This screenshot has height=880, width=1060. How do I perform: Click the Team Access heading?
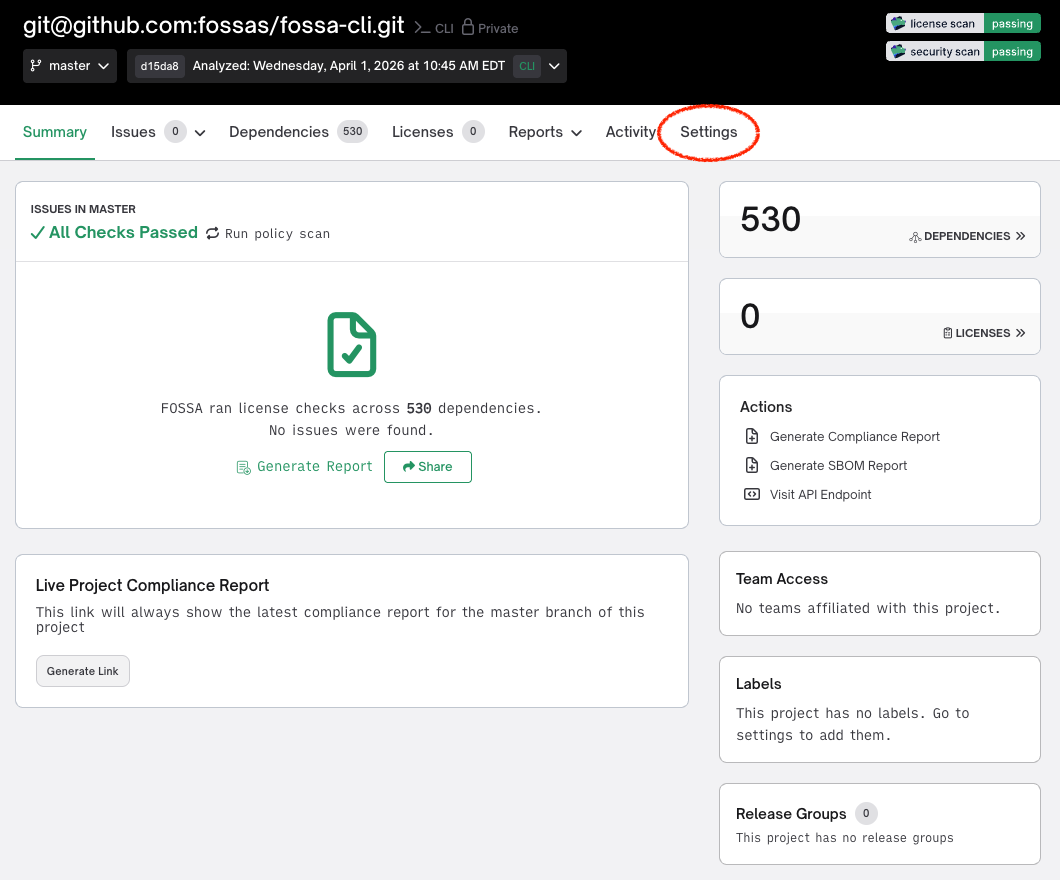(x=781, y=579)
